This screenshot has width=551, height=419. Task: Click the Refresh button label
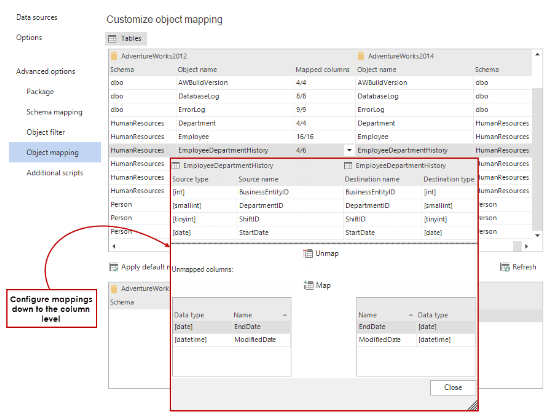[524, 267]
